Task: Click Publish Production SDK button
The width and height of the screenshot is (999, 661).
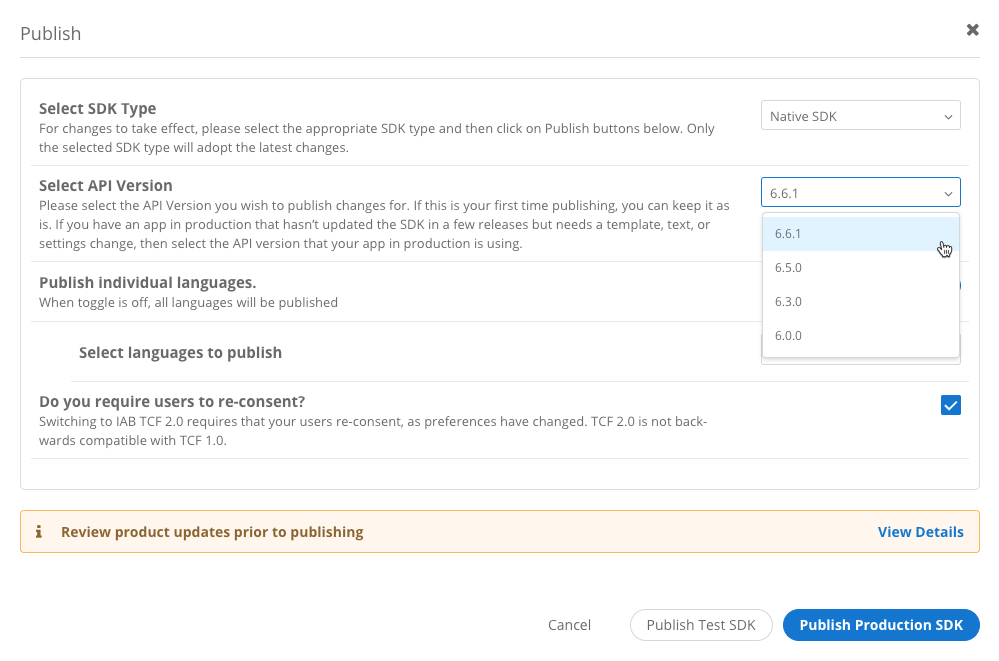Action: [x=880, y=625]
